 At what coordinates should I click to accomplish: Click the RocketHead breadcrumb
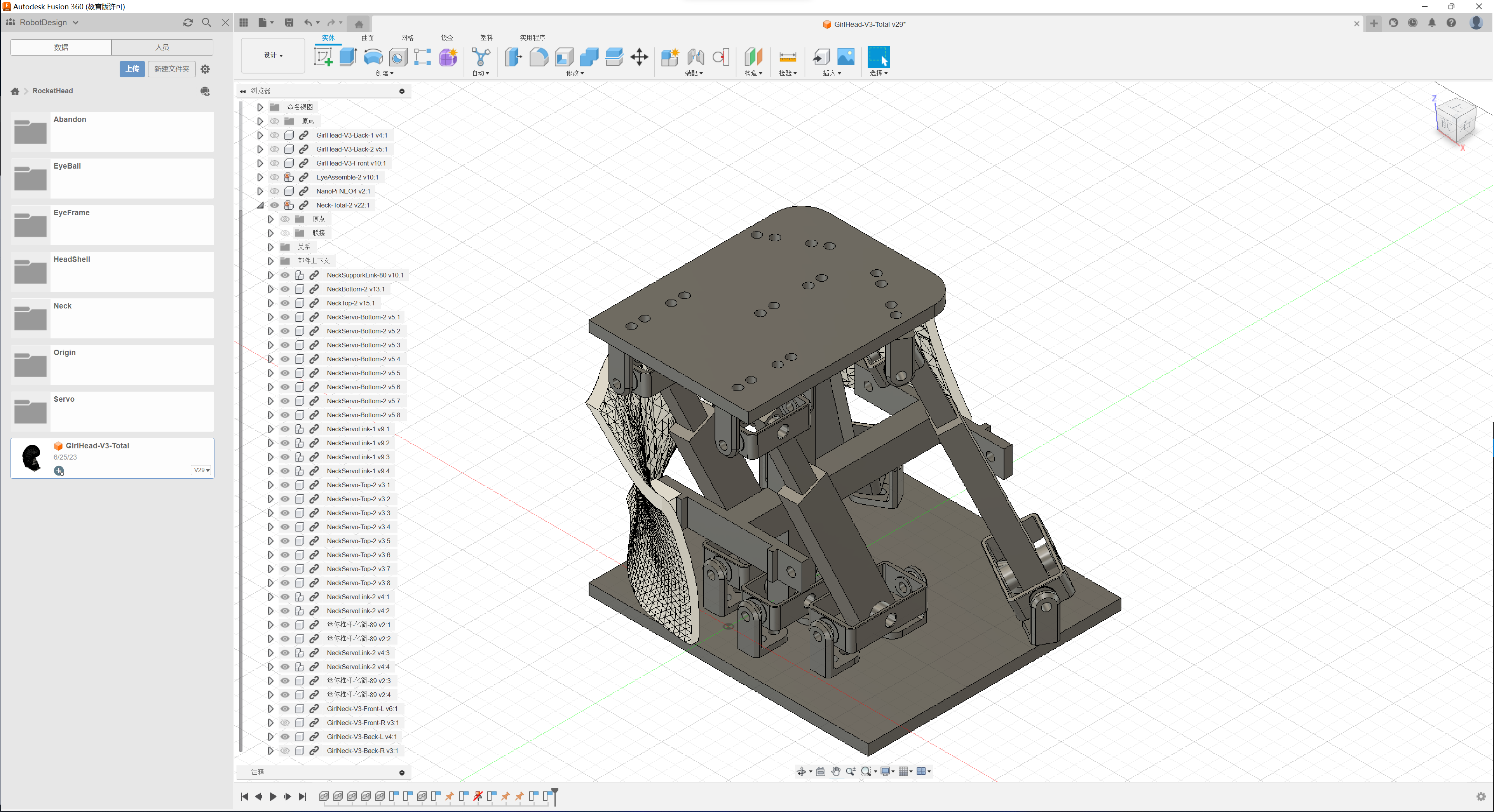click(x=53, y=91)
